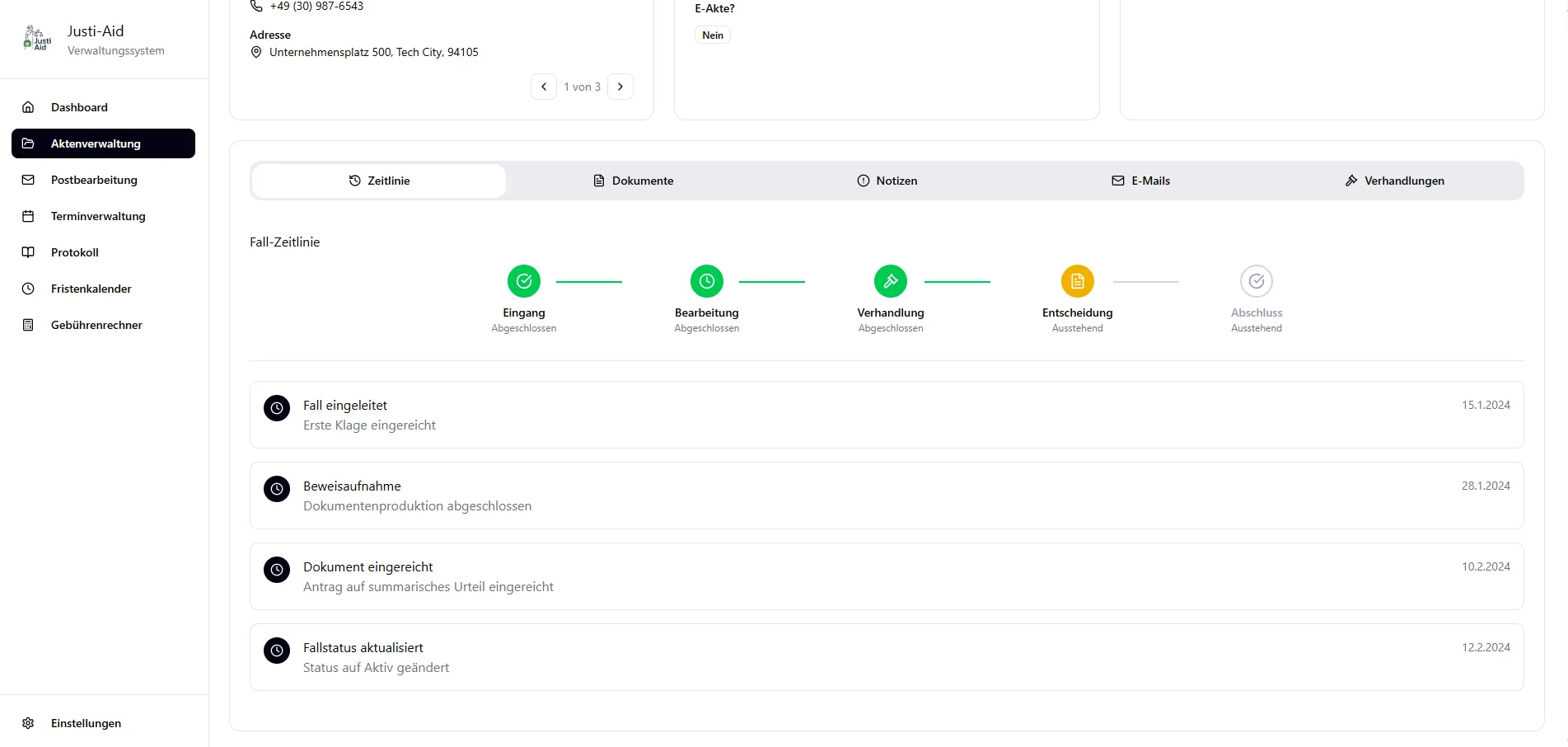Image resolution: width=1568 pixels, height=747 pixels.
Task: Open the Gebührenrechner page
Action: pyautogui.click(x=96, y=325)
